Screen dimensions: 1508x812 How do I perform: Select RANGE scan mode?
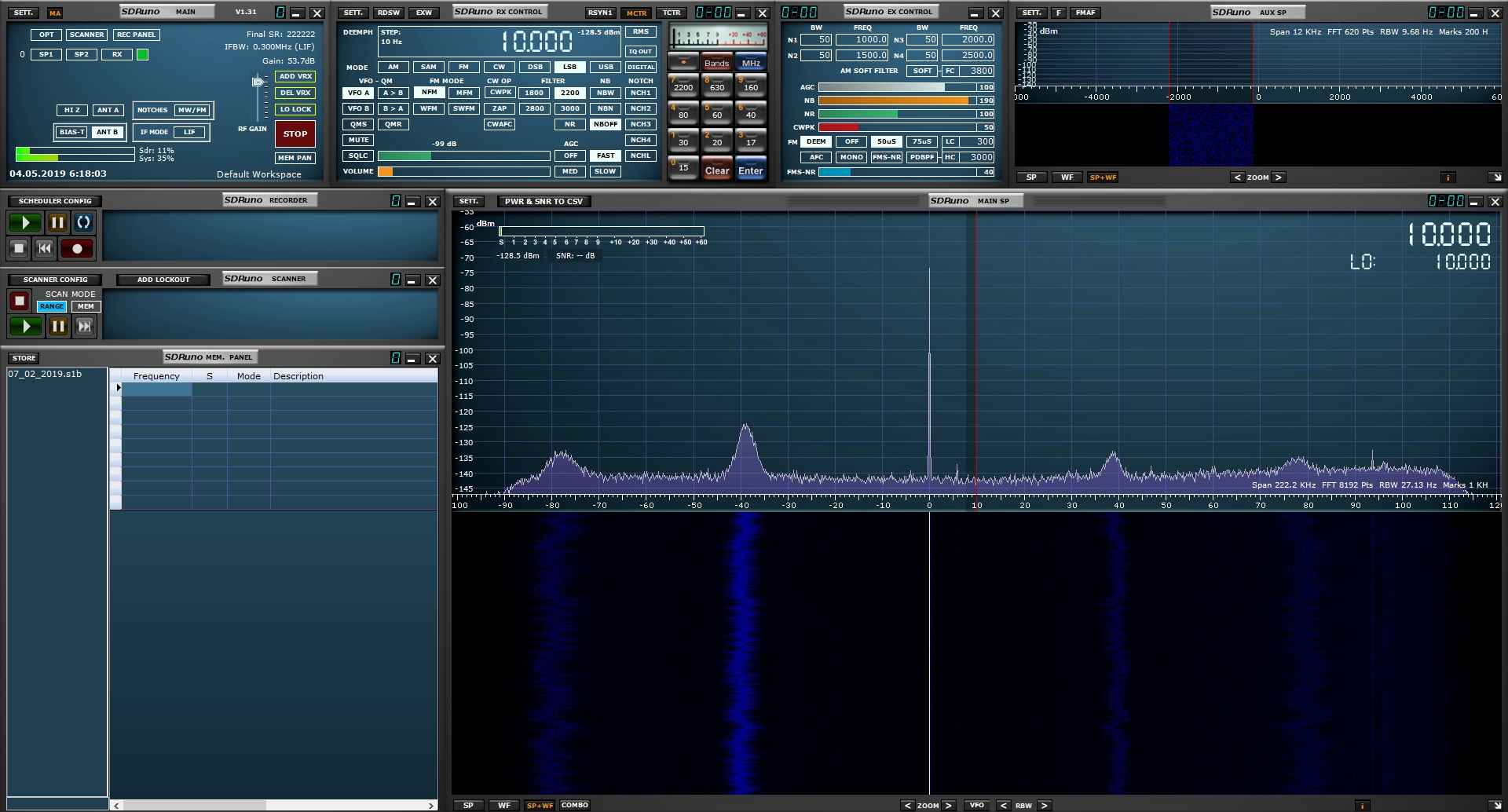coord(52,306)
